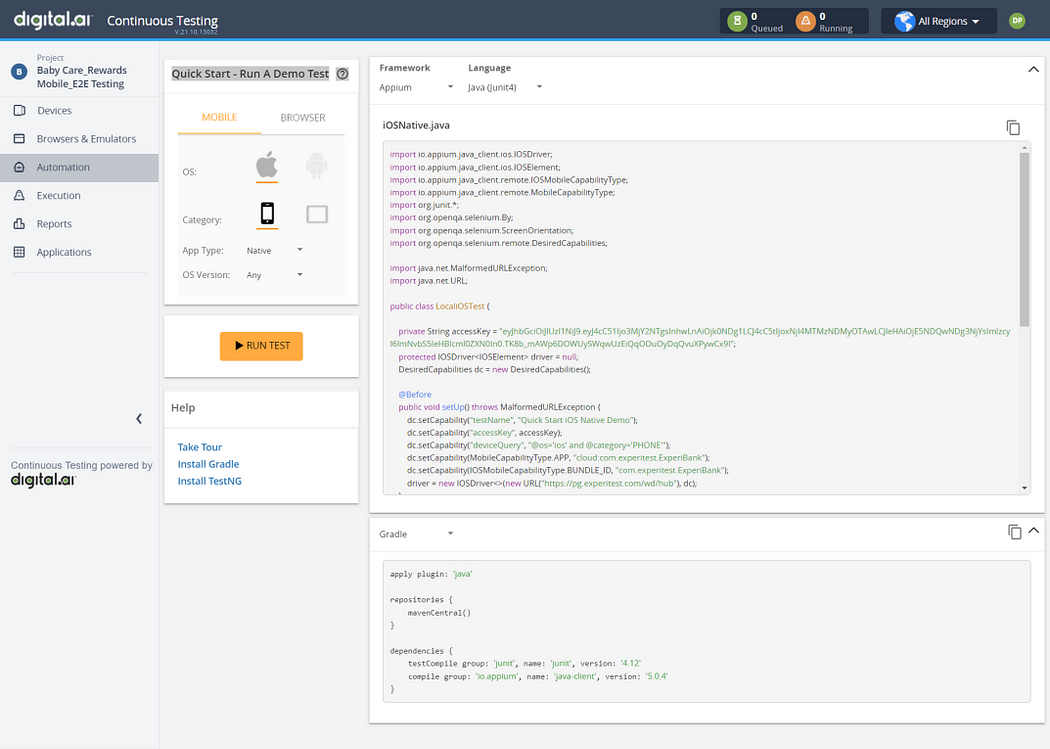Click the Quick Start help question icon

click(x=342, y=74)
